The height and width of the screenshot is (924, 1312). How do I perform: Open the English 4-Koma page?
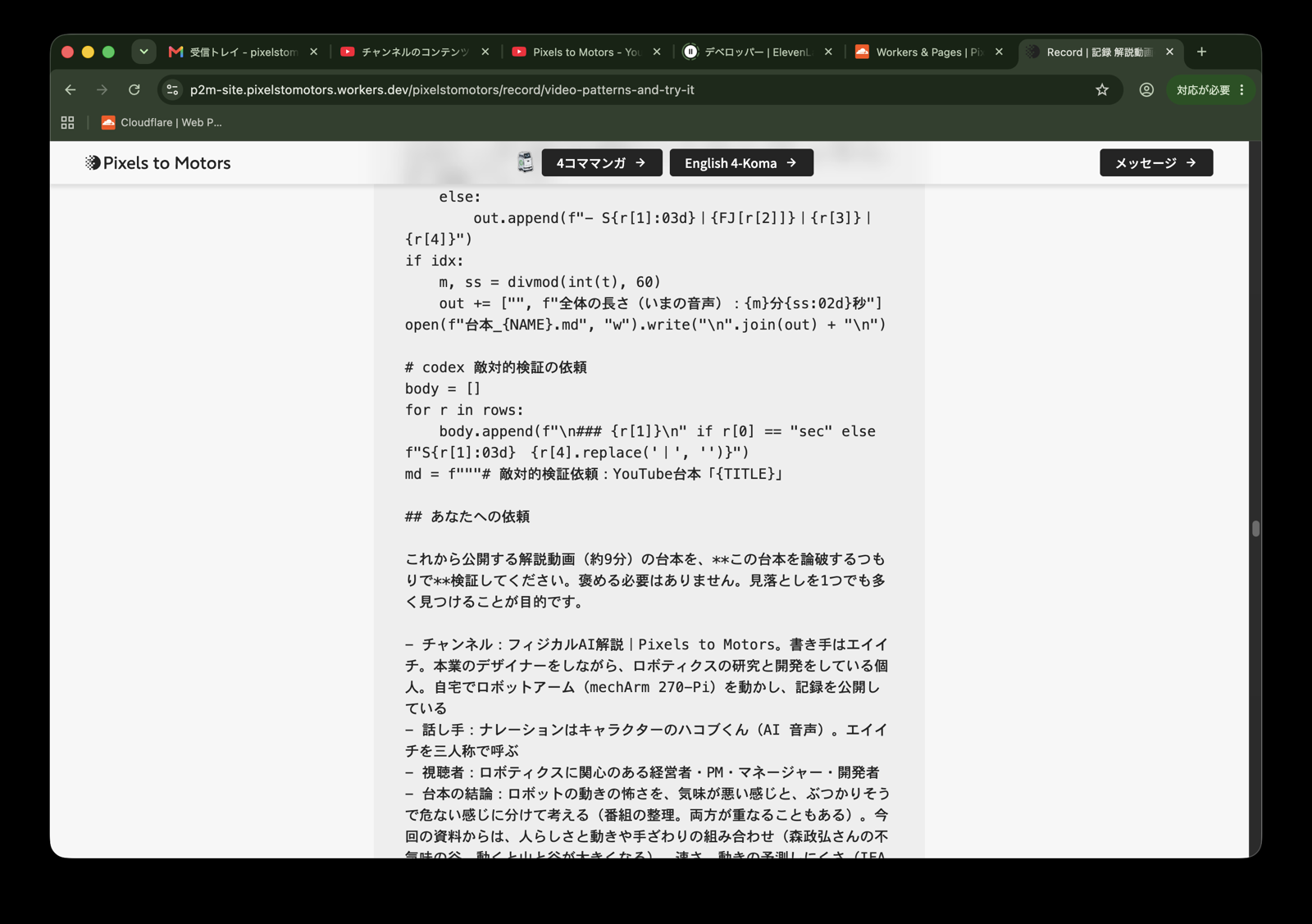741,163
